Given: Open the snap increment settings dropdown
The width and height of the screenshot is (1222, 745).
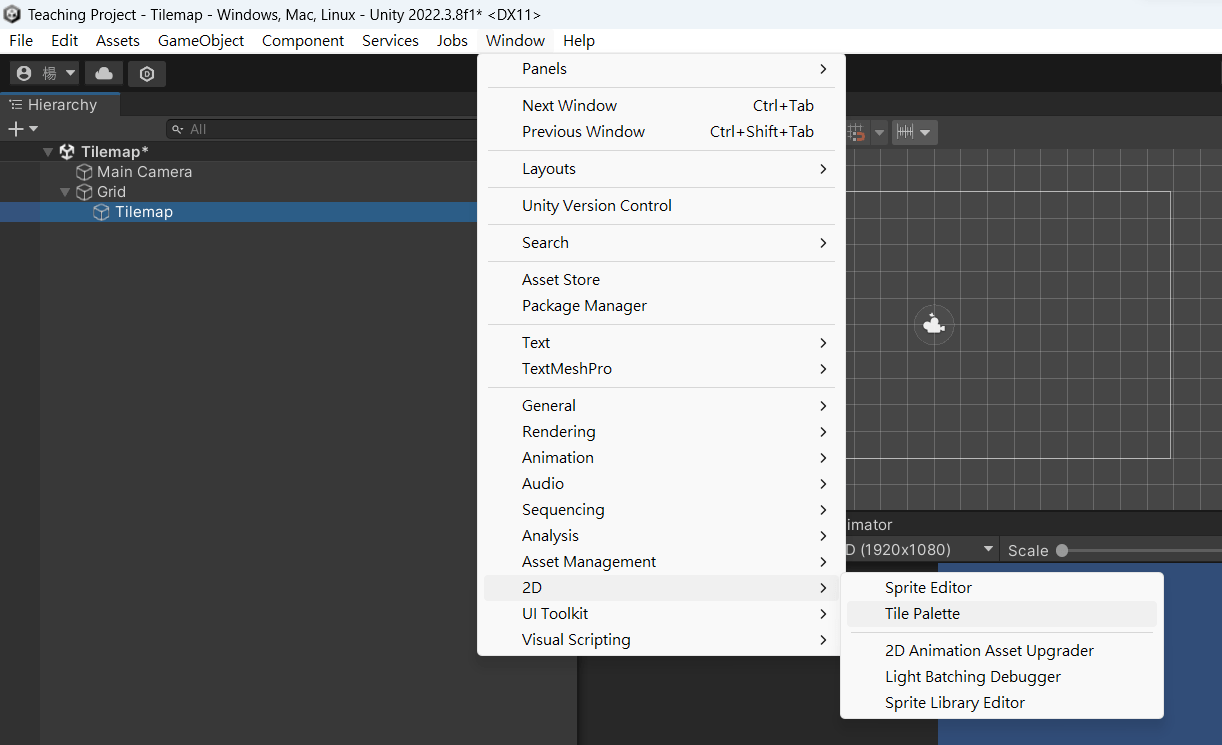Looking at the screenshot, I should pos(915,132).
